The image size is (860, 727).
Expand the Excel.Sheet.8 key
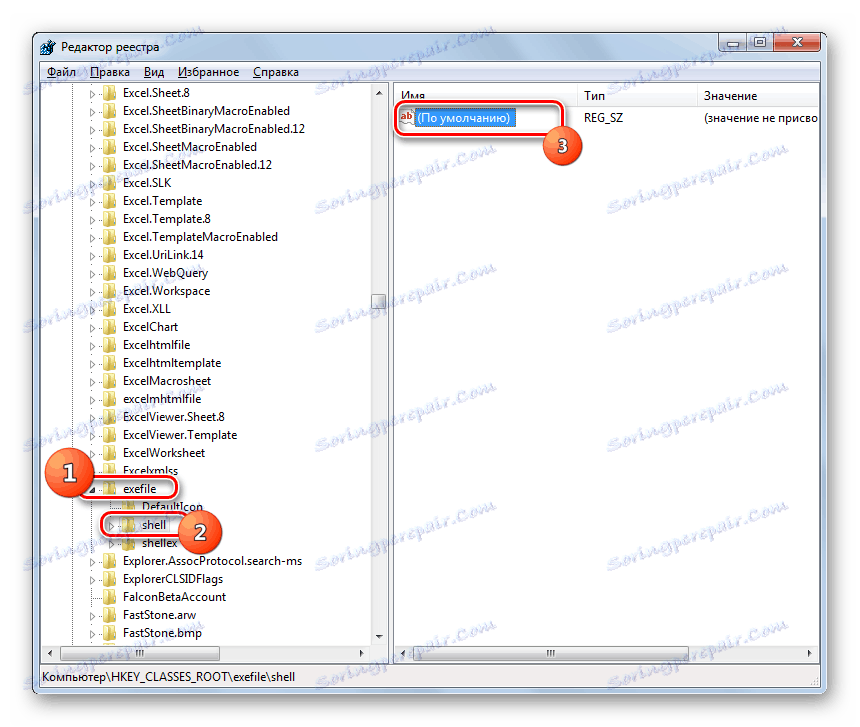92,94
